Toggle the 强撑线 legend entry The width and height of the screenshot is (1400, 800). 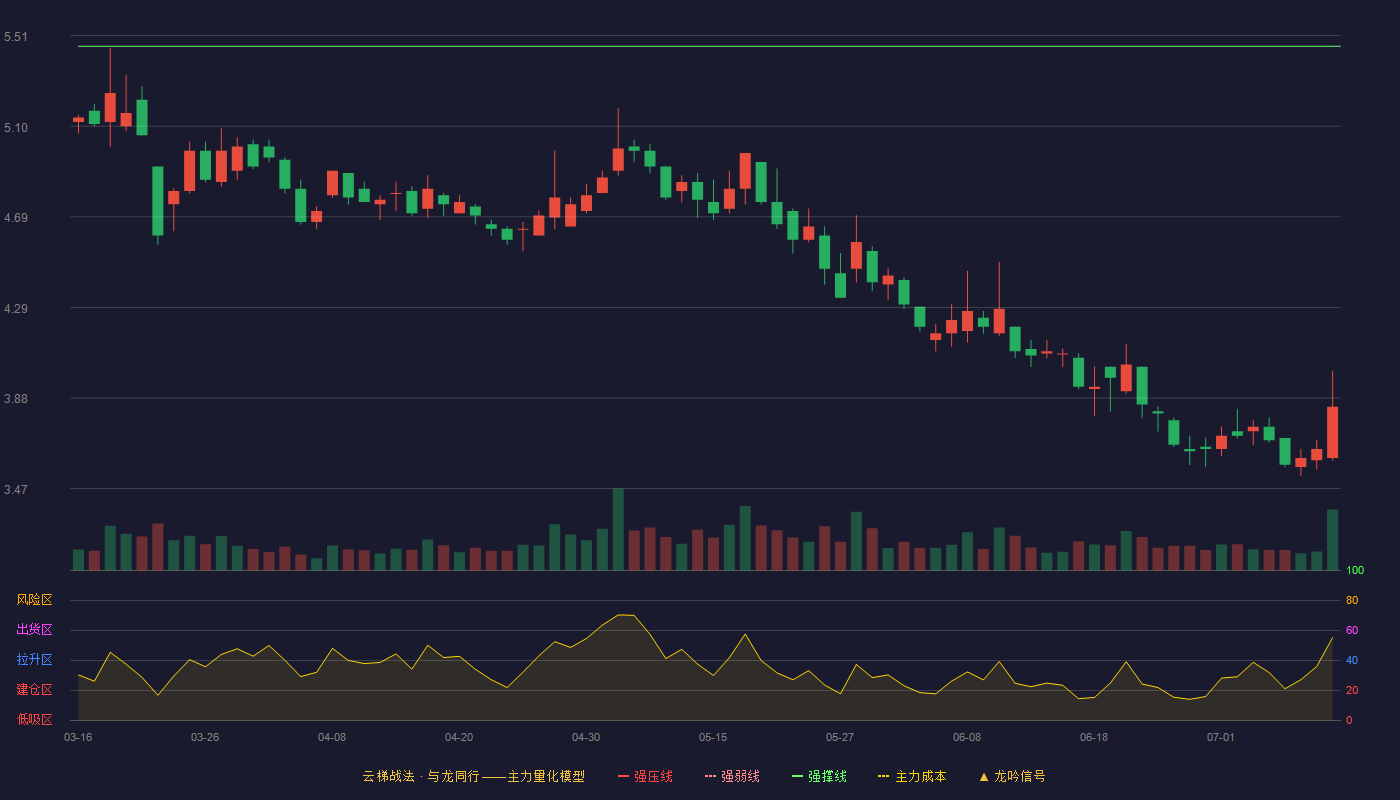coord(819,776)
